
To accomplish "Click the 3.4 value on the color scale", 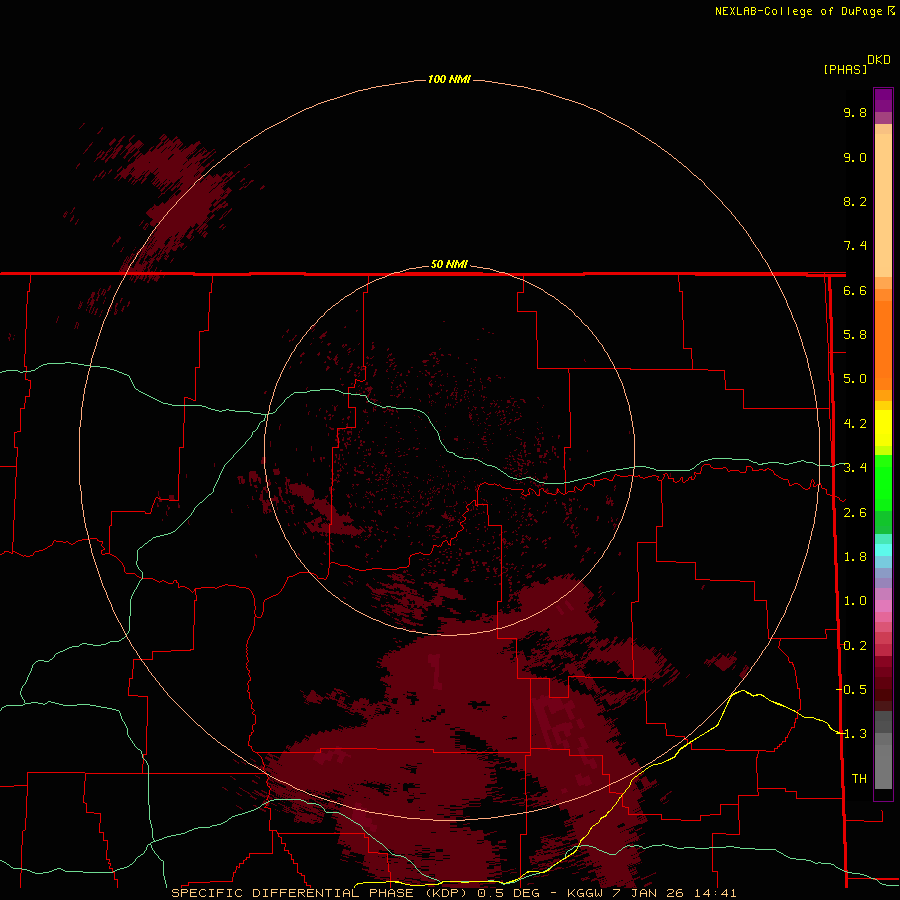I will click(855, 468).
